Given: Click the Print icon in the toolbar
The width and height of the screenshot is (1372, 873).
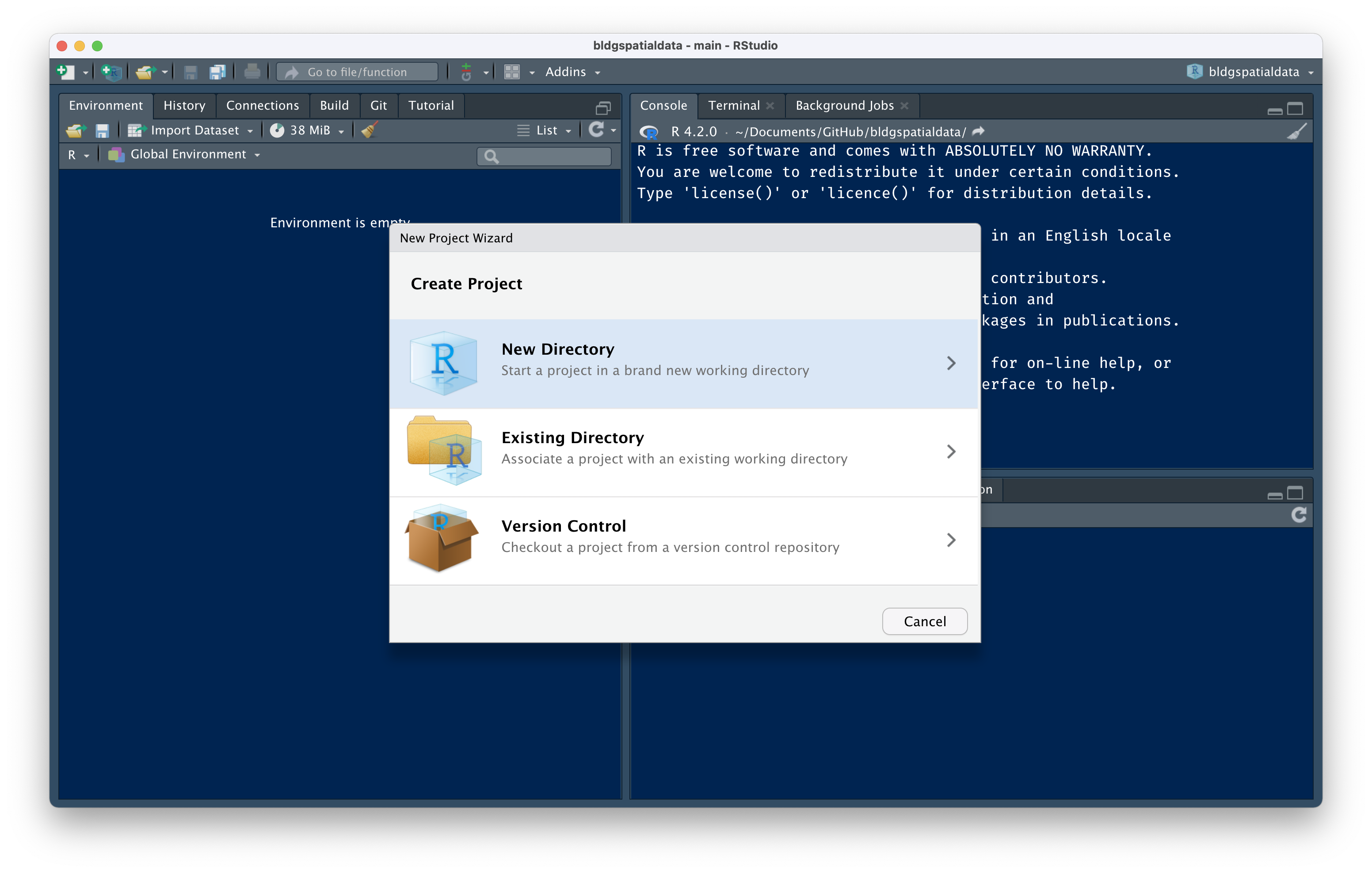Looking at the screenshot, I should coord(251,71).
